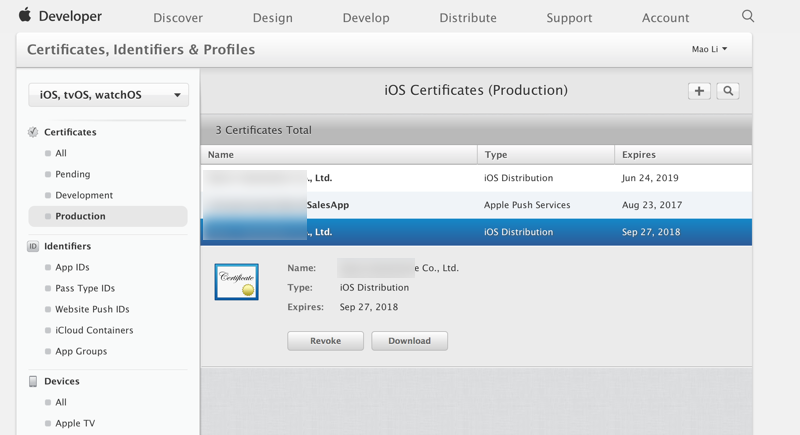Open the Discover menu
800x435 pixels.
pyautogui.click(x=178, y=18)
